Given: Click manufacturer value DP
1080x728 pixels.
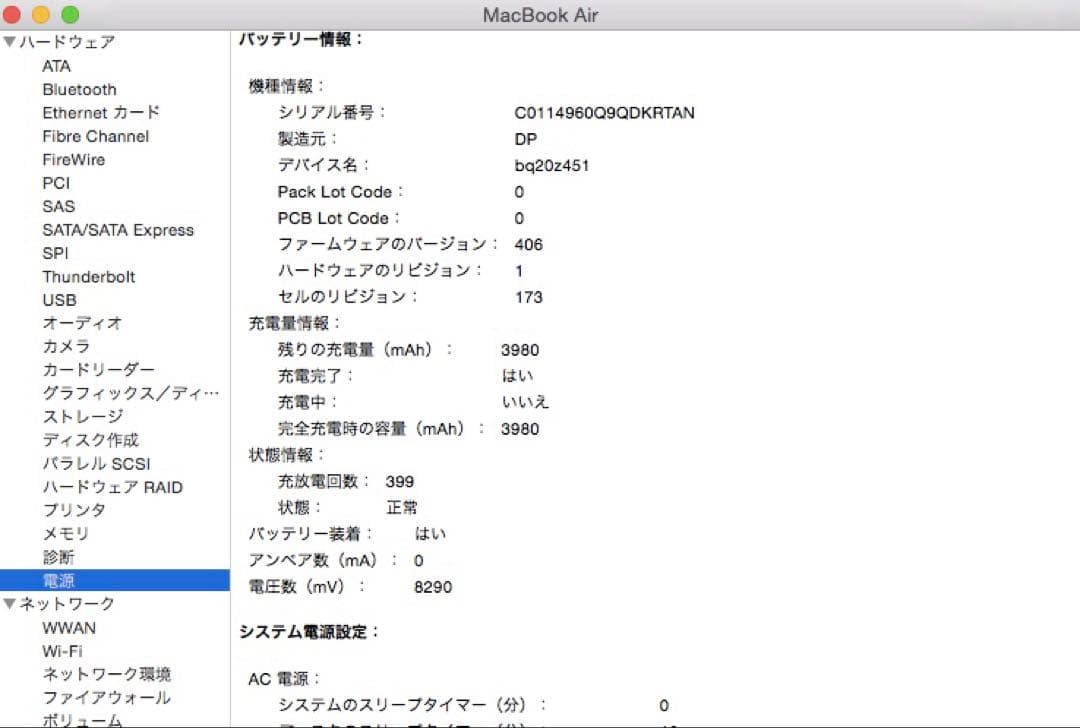Looking at the screenshot, I should tap(526, 139).
